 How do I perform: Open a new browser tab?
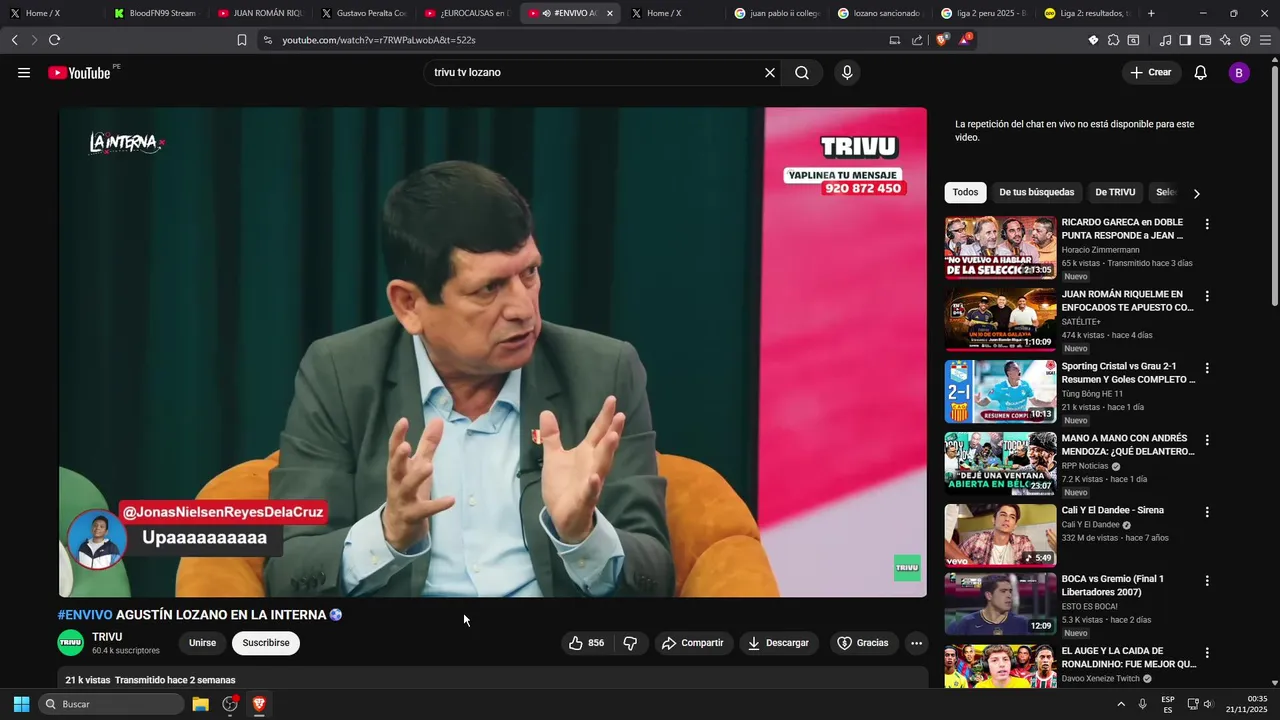[1151, 13]
